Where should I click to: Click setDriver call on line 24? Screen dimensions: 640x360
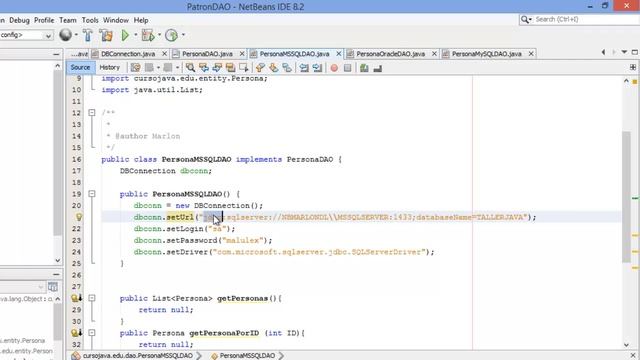[188, 252]
